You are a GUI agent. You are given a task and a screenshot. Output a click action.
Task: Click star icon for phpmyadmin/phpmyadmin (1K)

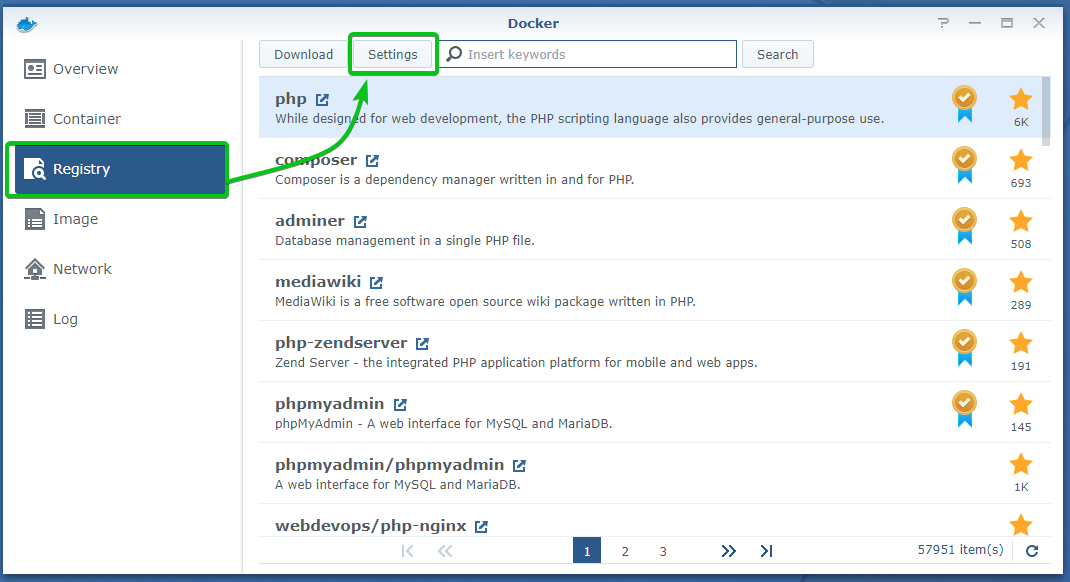(x=1021, y=465)
